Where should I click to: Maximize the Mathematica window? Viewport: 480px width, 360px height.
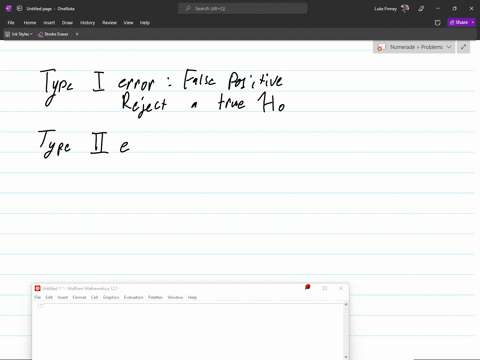point(325,288)
